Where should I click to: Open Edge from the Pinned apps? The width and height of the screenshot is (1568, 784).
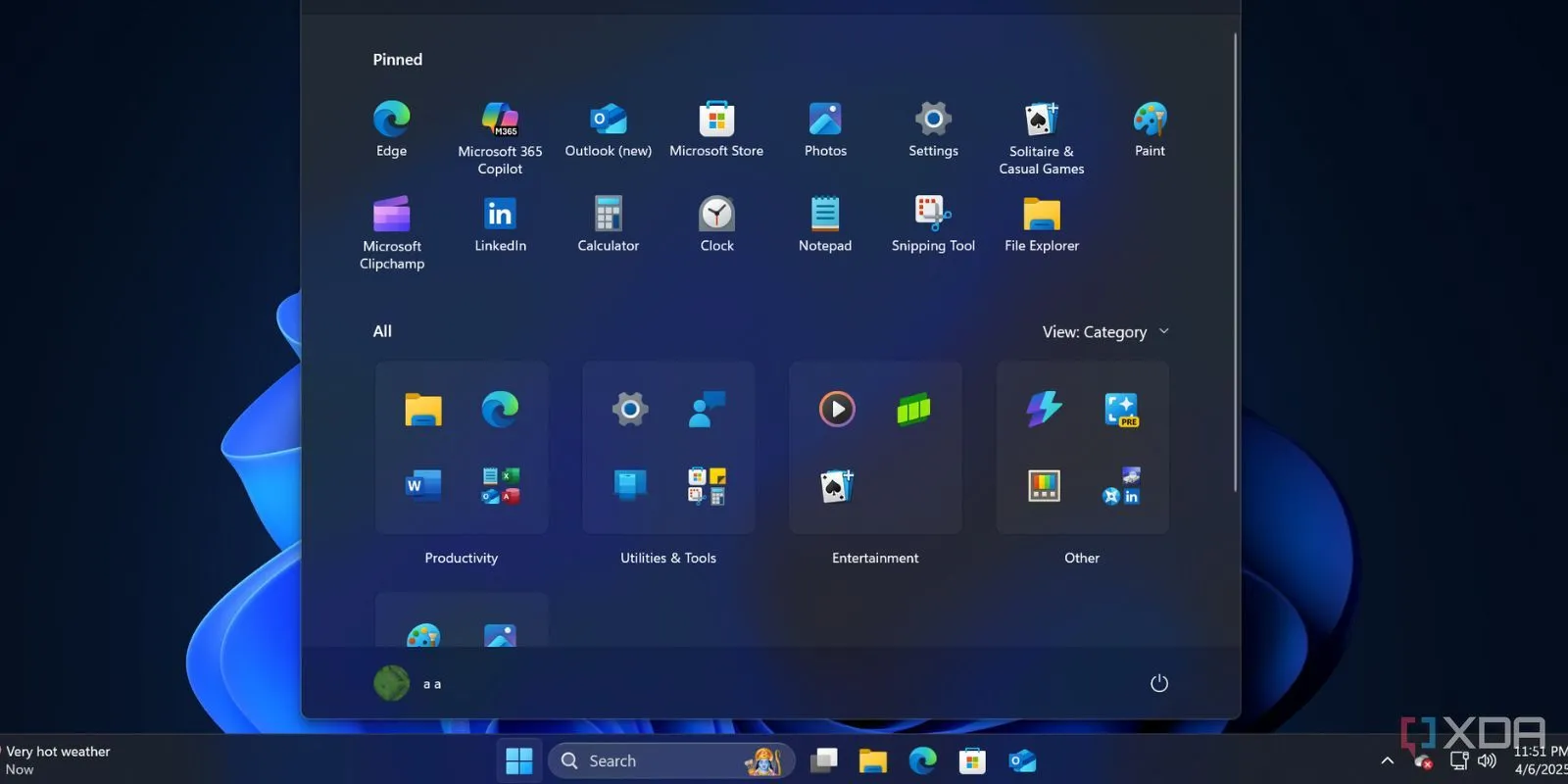point(391,129)
